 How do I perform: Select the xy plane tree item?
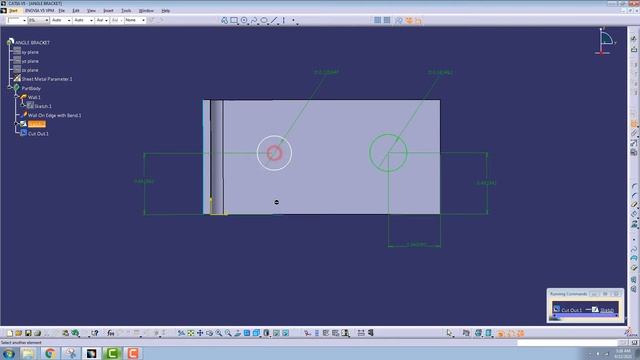[30, 52]
